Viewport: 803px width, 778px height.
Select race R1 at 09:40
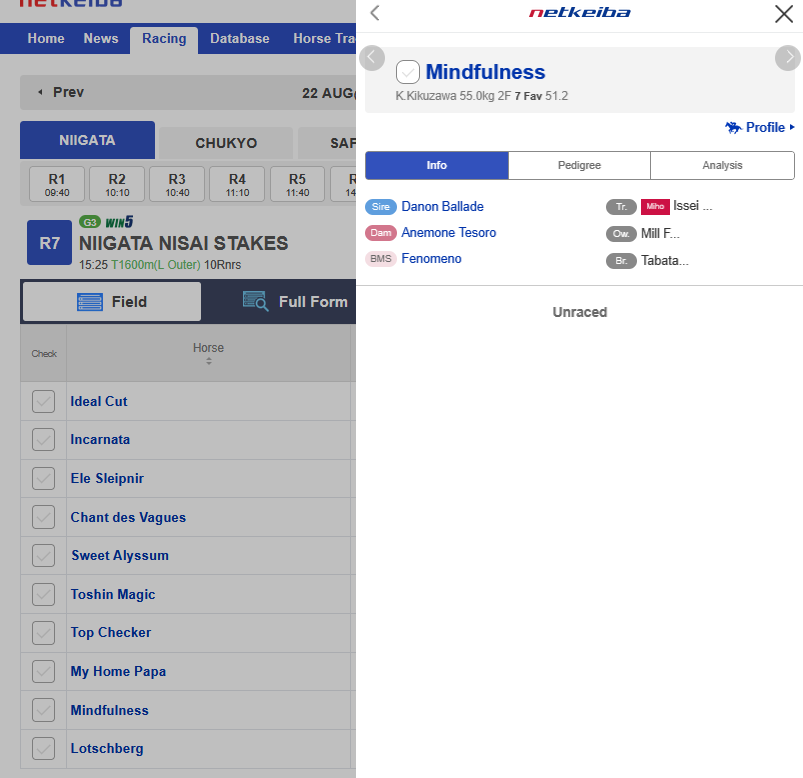[57, 184]
